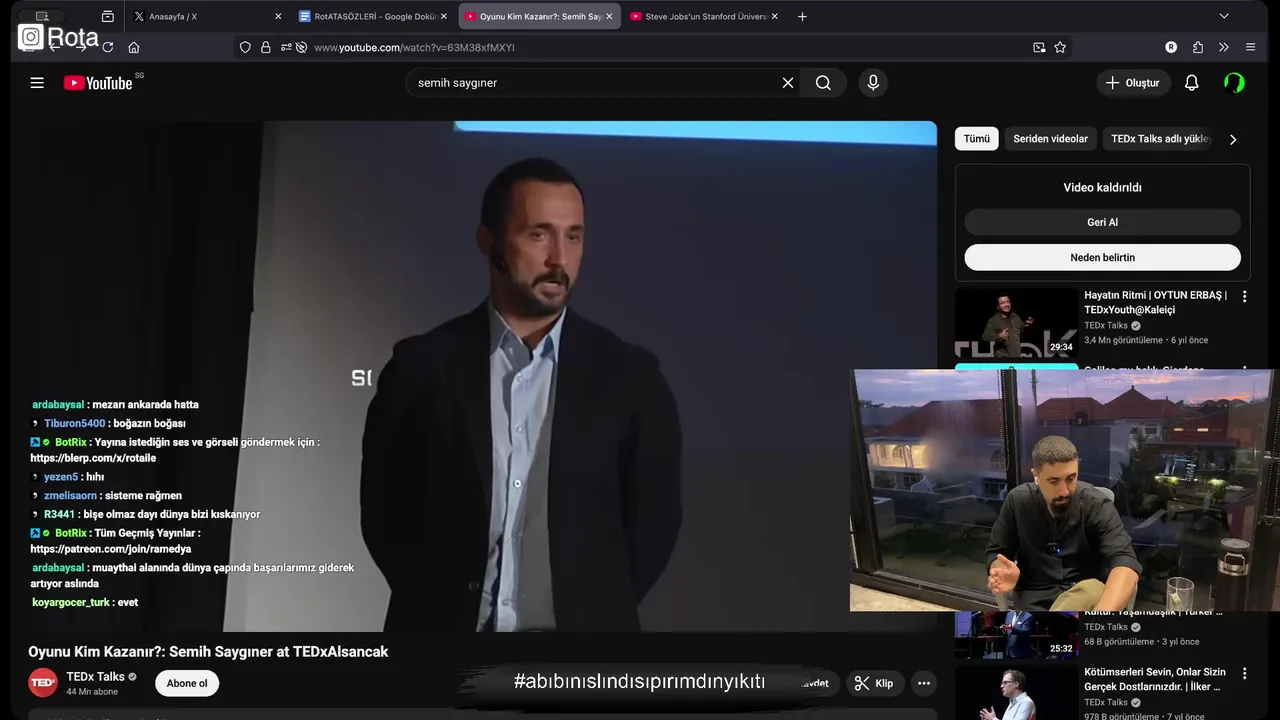Show more toolbar tools via the double chevron

coord(1223,47)
